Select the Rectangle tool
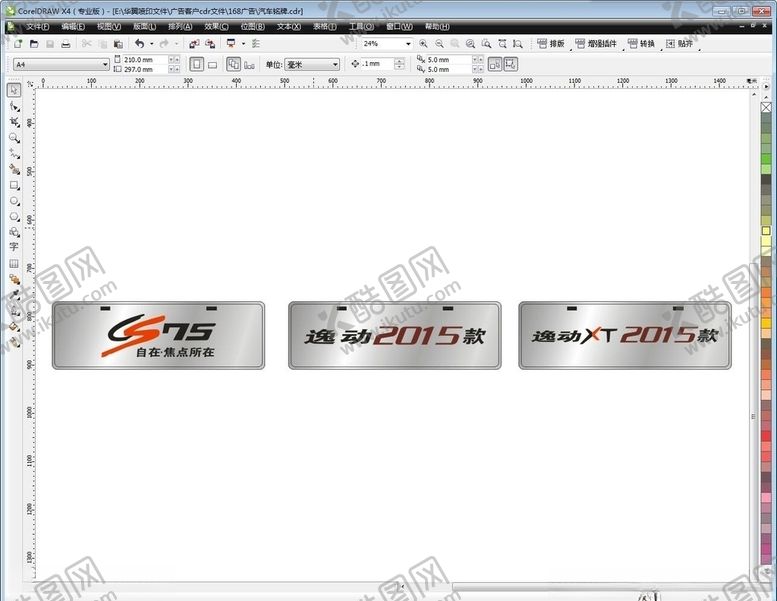This screenshot has height=601, width=777. pos(14,185)
